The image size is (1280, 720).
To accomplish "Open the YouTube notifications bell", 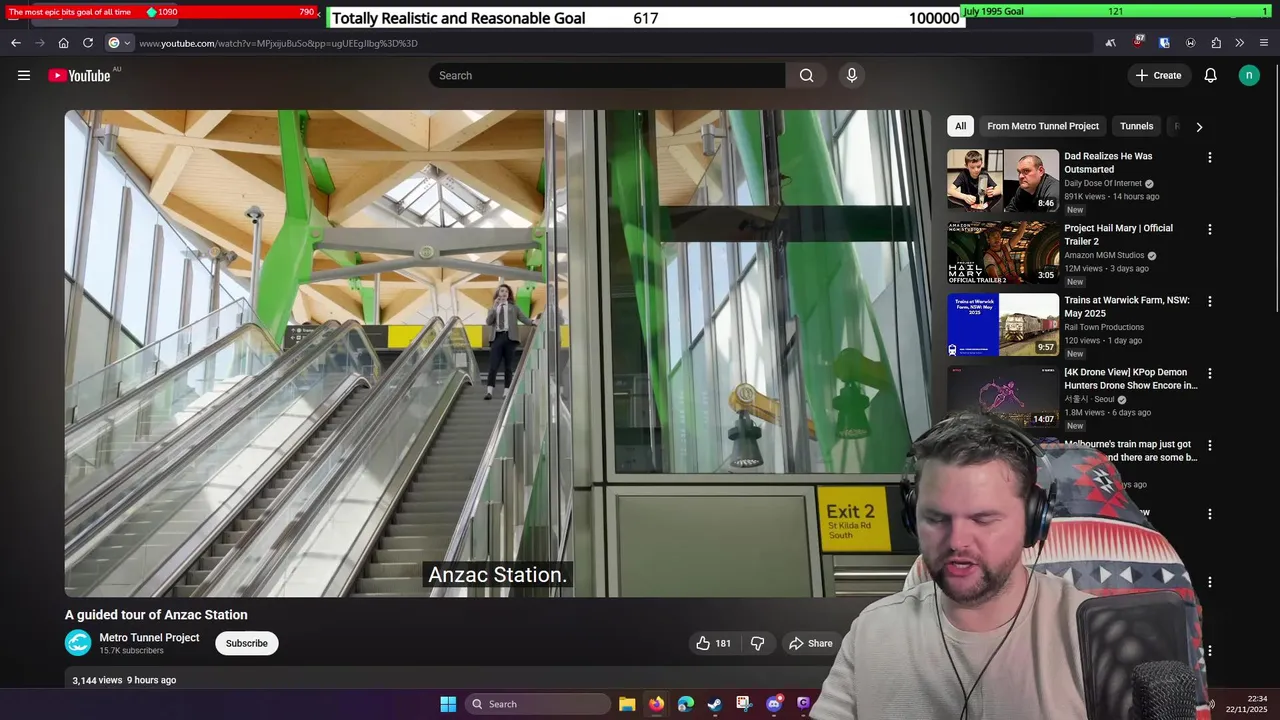I will (1210, 75).
